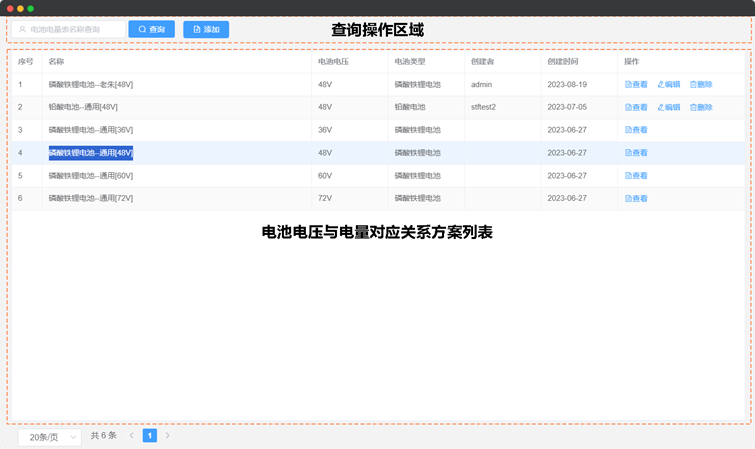Screen dimensions: 755x449
Task: Select page 1 in pagination
Action: click(149, 436)
